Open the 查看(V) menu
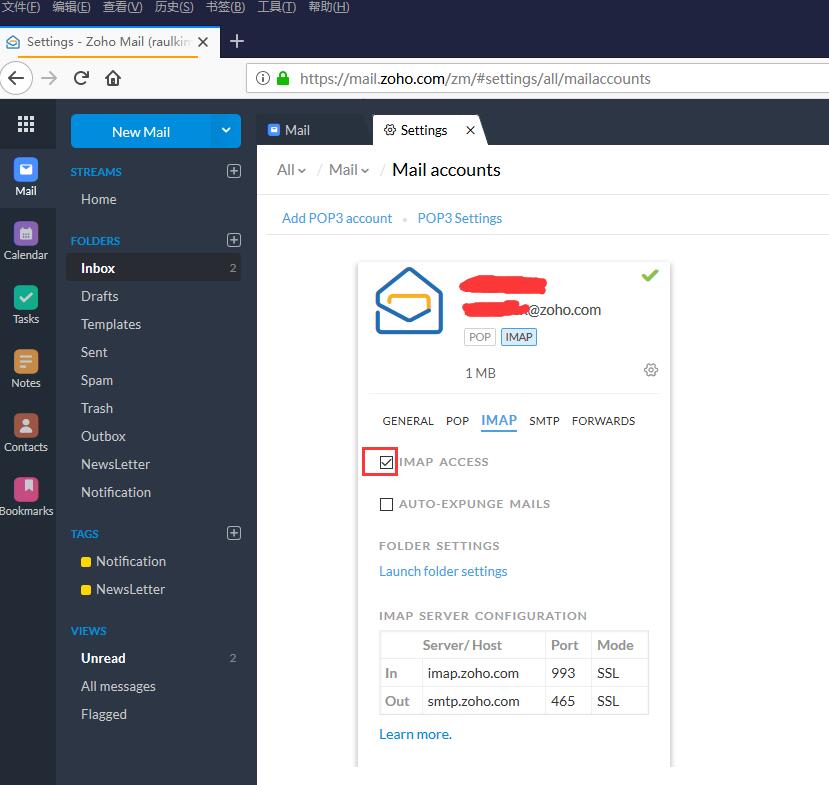This screenshot has width=829, height=785. (123, 7)
